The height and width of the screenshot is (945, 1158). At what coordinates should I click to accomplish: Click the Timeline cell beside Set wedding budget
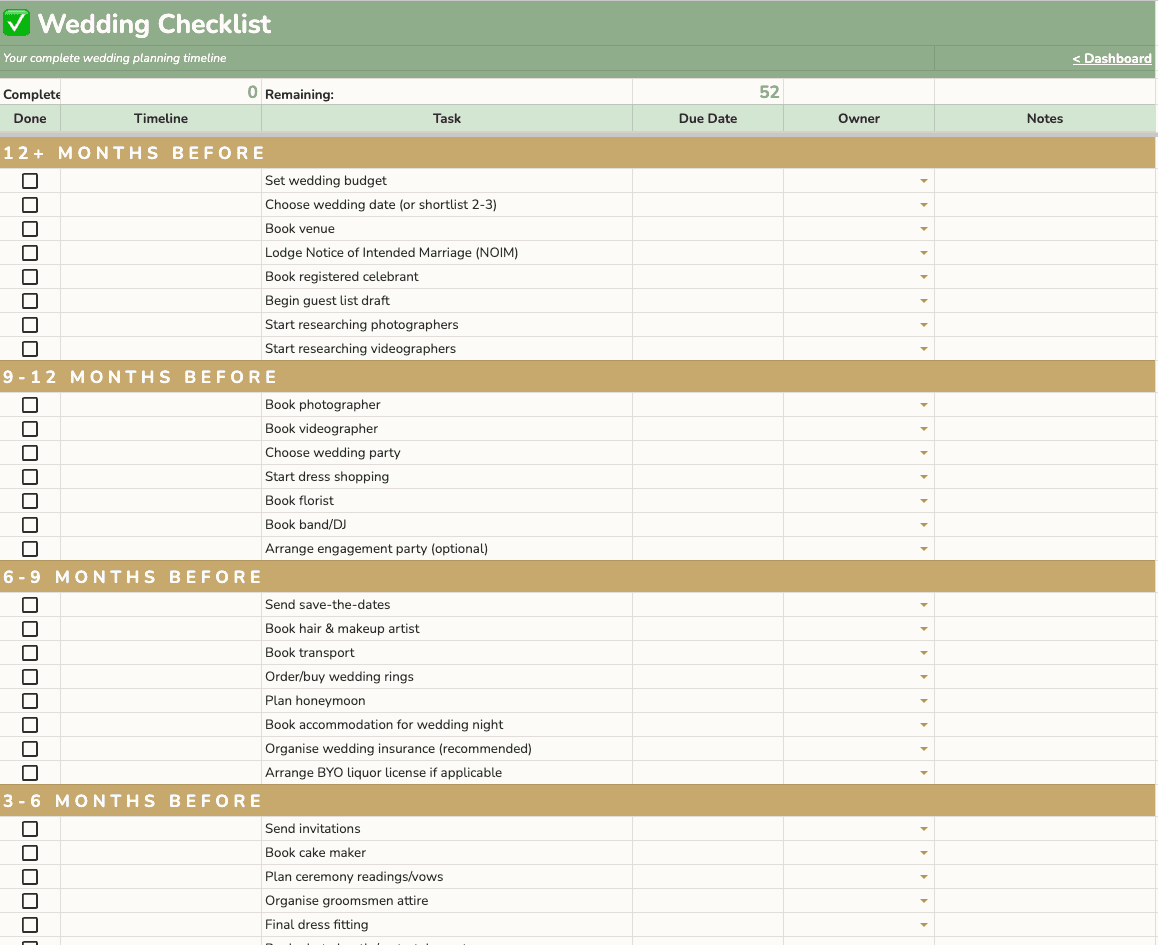[x=160, y=181]
